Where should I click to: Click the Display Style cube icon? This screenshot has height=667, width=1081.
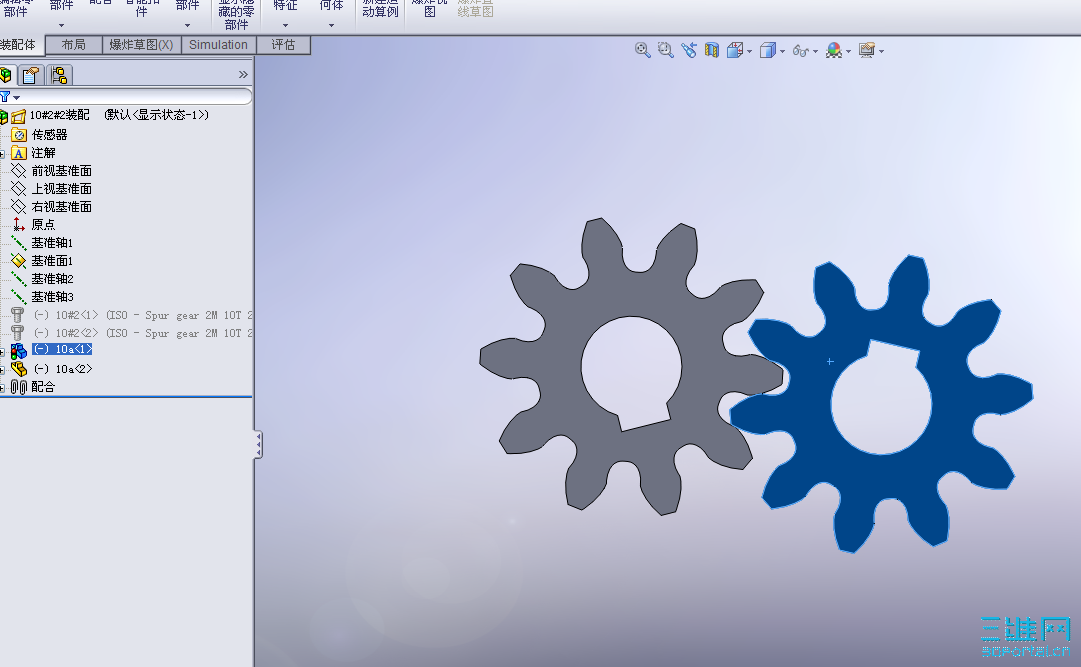tap(767, 50)
